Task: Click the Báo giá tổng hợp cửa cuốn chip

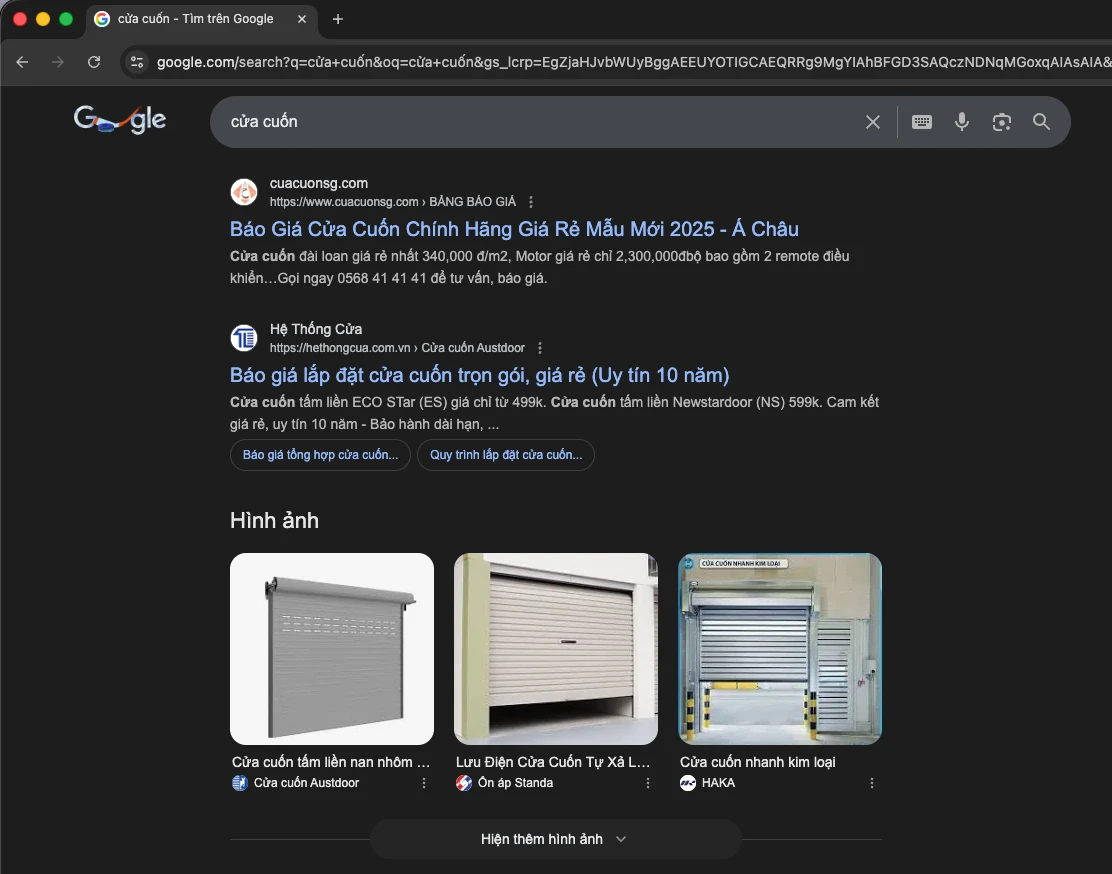Action: coord(320,455)
